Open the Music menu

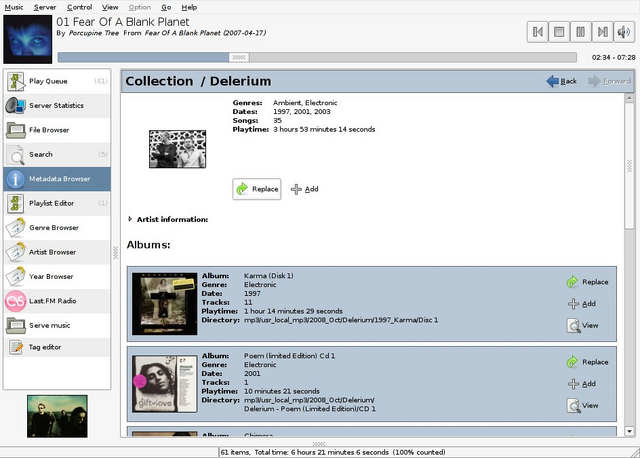[14, 7]
